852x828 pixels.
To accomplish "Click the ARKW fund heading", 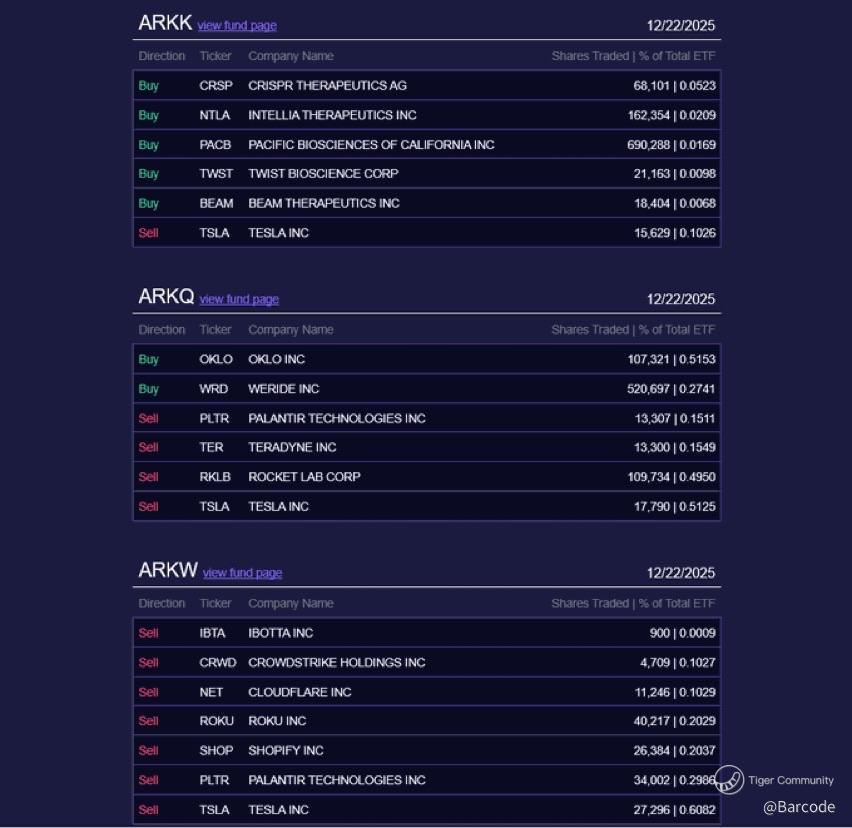I will point(167,570).
